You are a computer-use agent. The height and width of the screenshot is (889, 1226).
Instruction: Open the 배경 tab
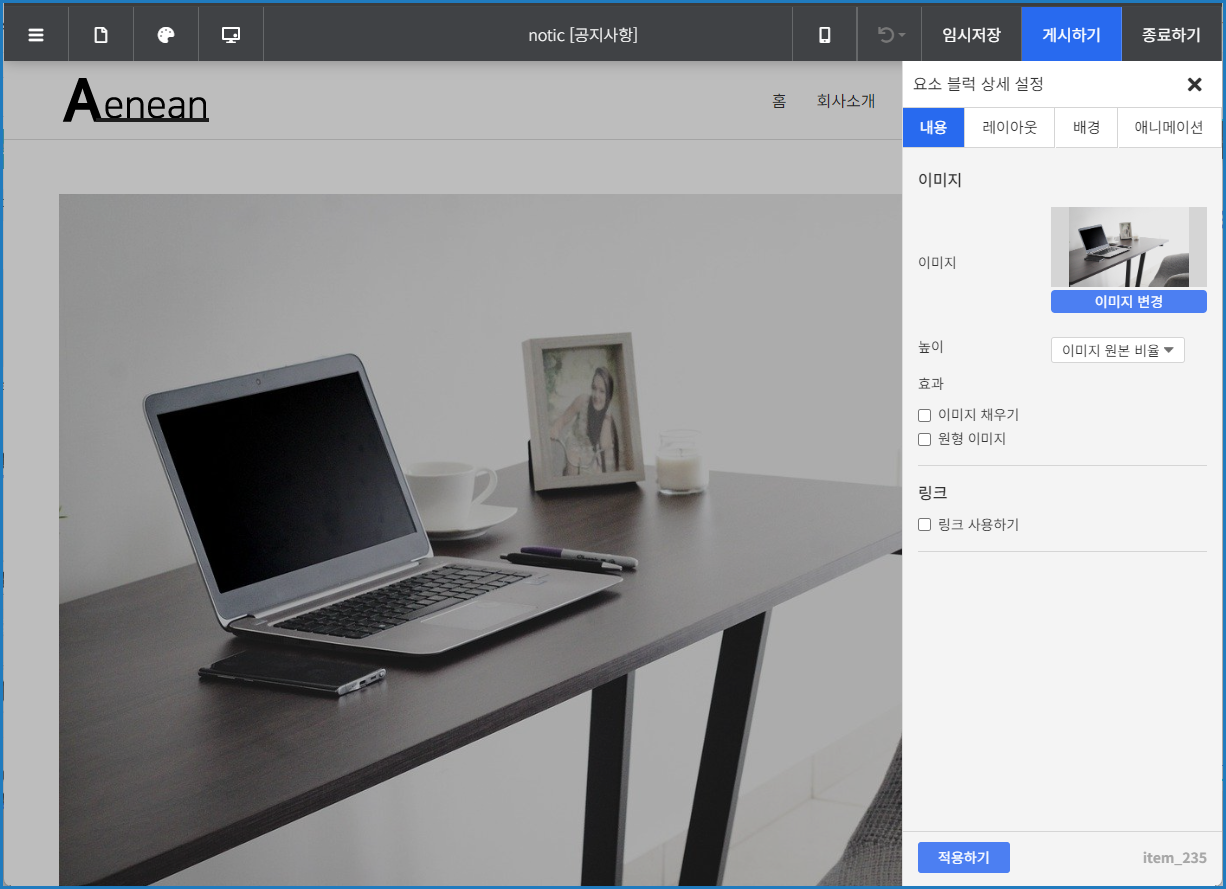(1086, 128)
